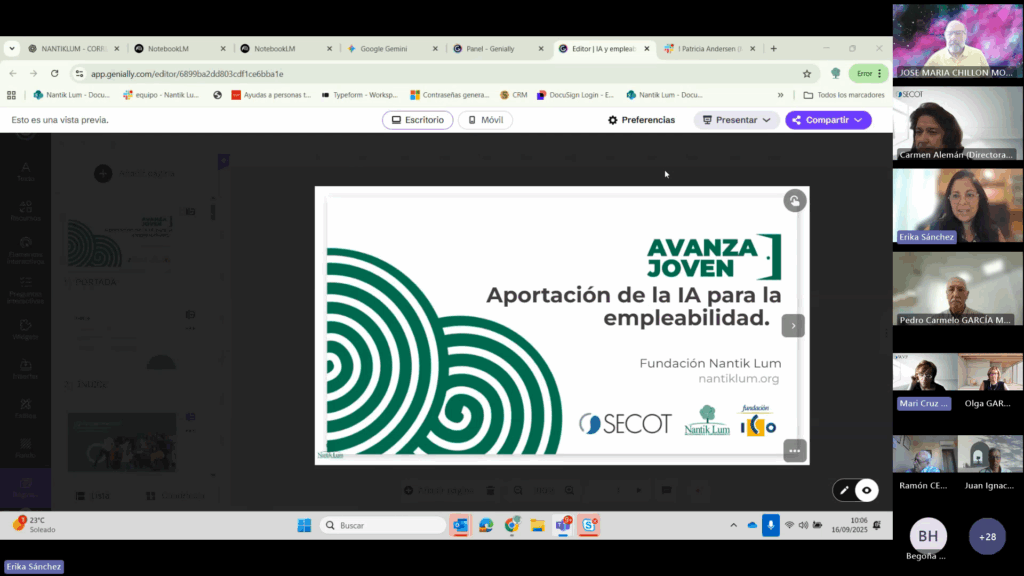Screen dimensions: 1024x576
Task: Select the eye preview mode toggle
Action: click(867, 490)
